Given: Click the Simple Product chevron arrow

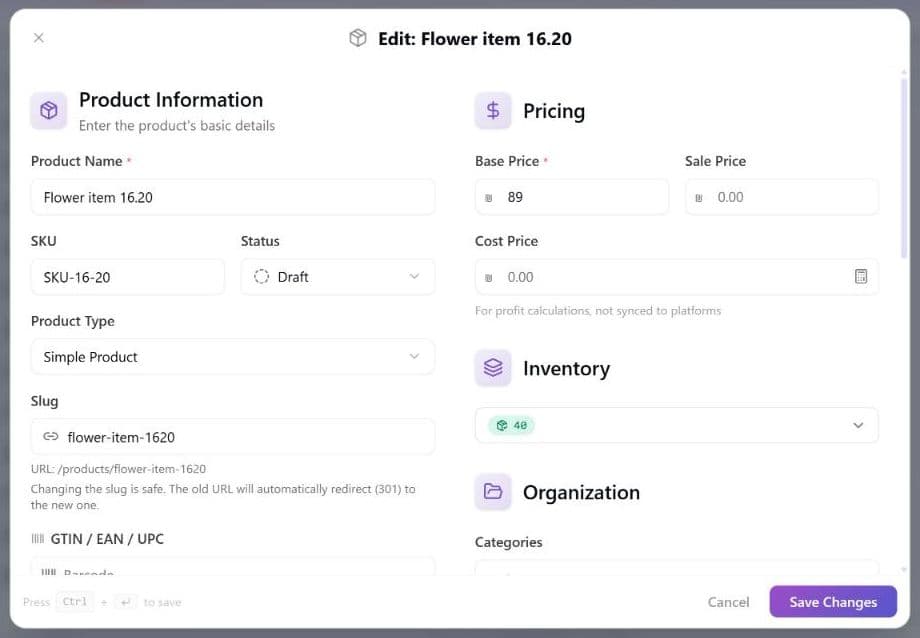Looking at the screenshot, I should click(x=414, y=356).
